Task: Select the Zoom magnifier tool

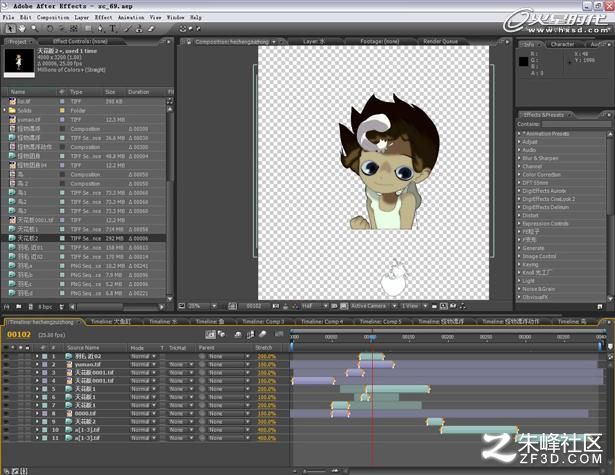Action: [35, 29]
